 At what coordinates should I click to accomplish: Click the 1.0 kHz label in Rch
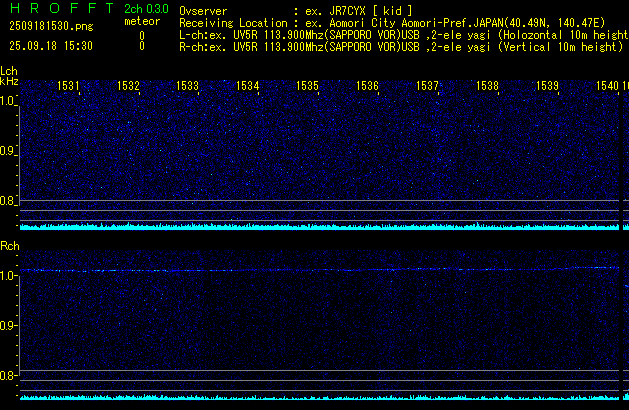click(9, 274)
